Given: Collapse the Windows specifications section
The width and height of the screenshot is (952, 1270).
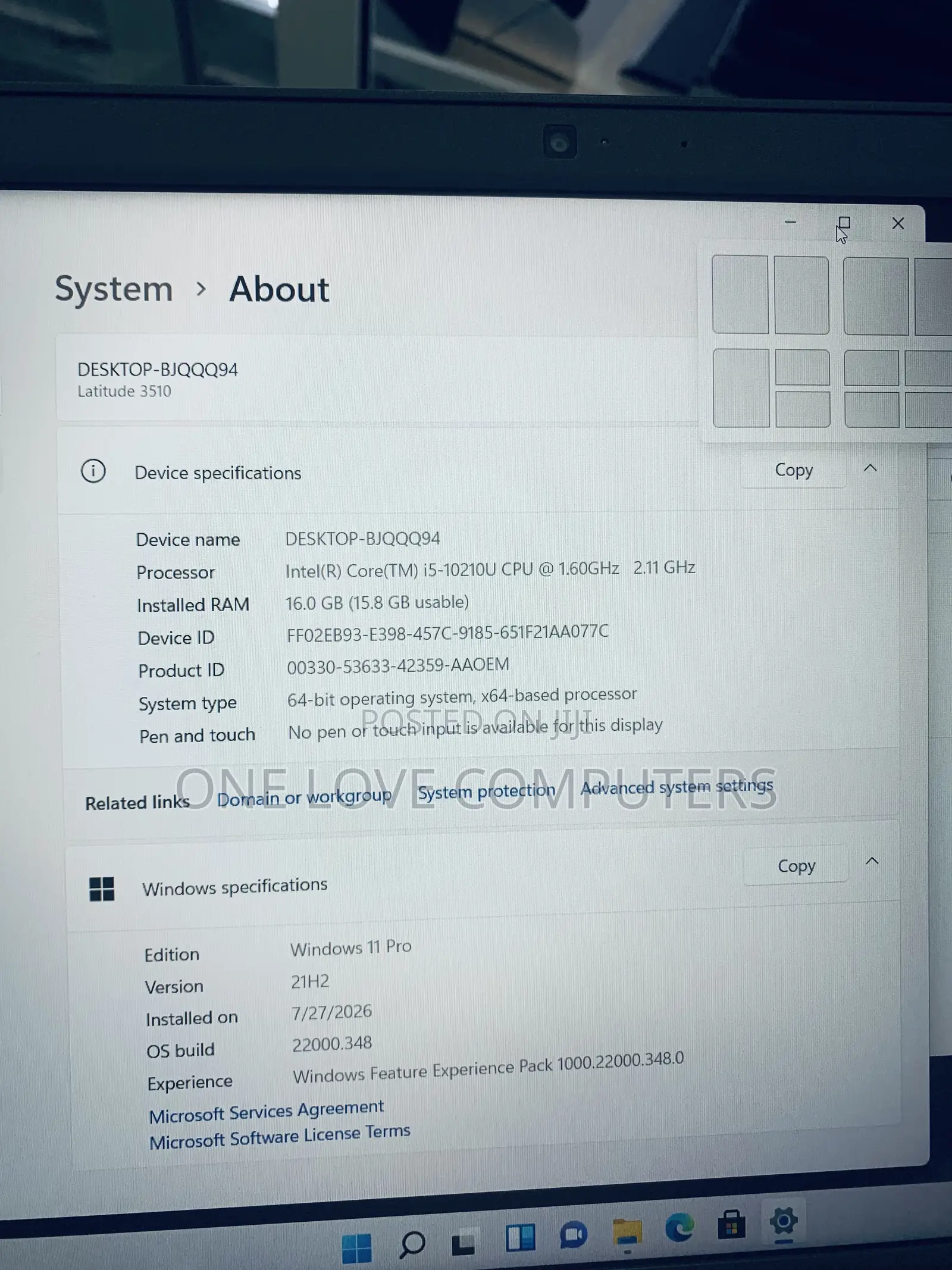Looking at the screenshot, I should tap(872, 861).
